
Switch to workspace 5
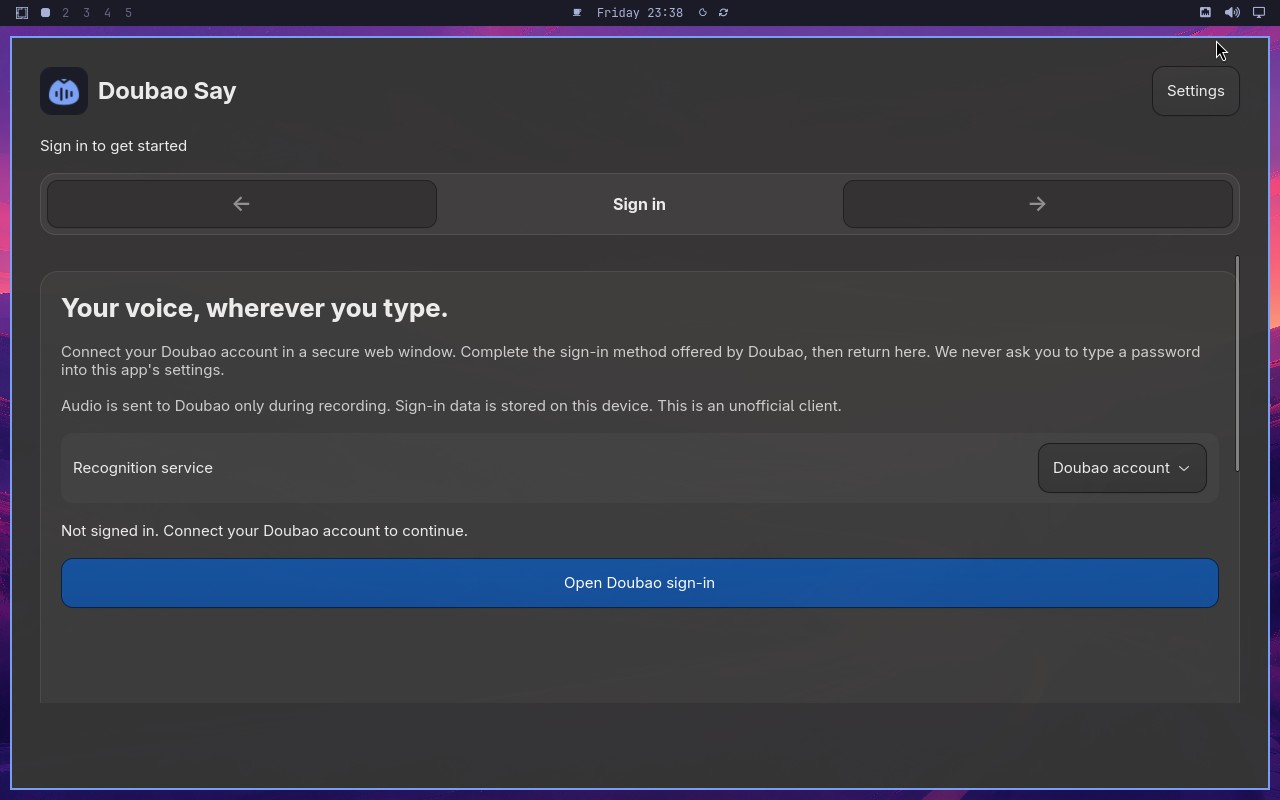129,13
